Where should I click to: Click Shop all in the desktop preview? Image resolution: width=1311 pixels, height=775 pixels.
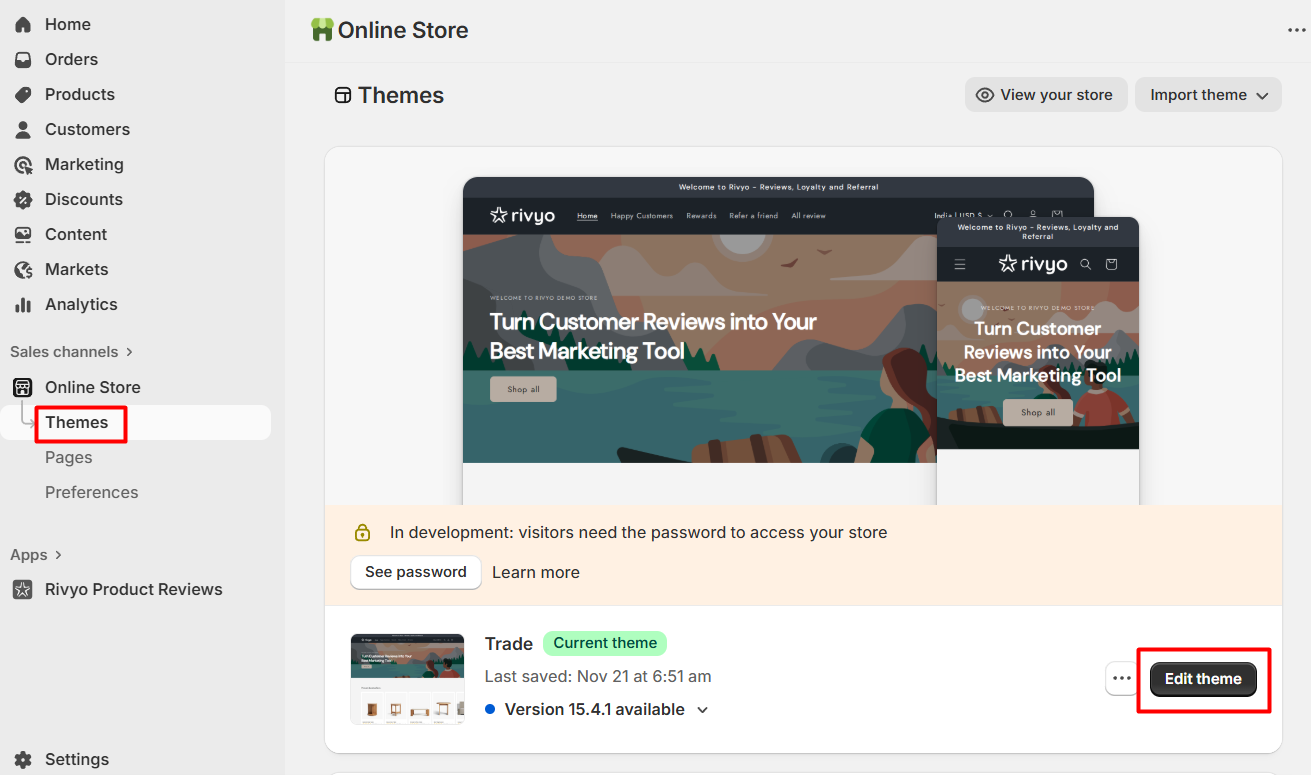pos(523,389)
